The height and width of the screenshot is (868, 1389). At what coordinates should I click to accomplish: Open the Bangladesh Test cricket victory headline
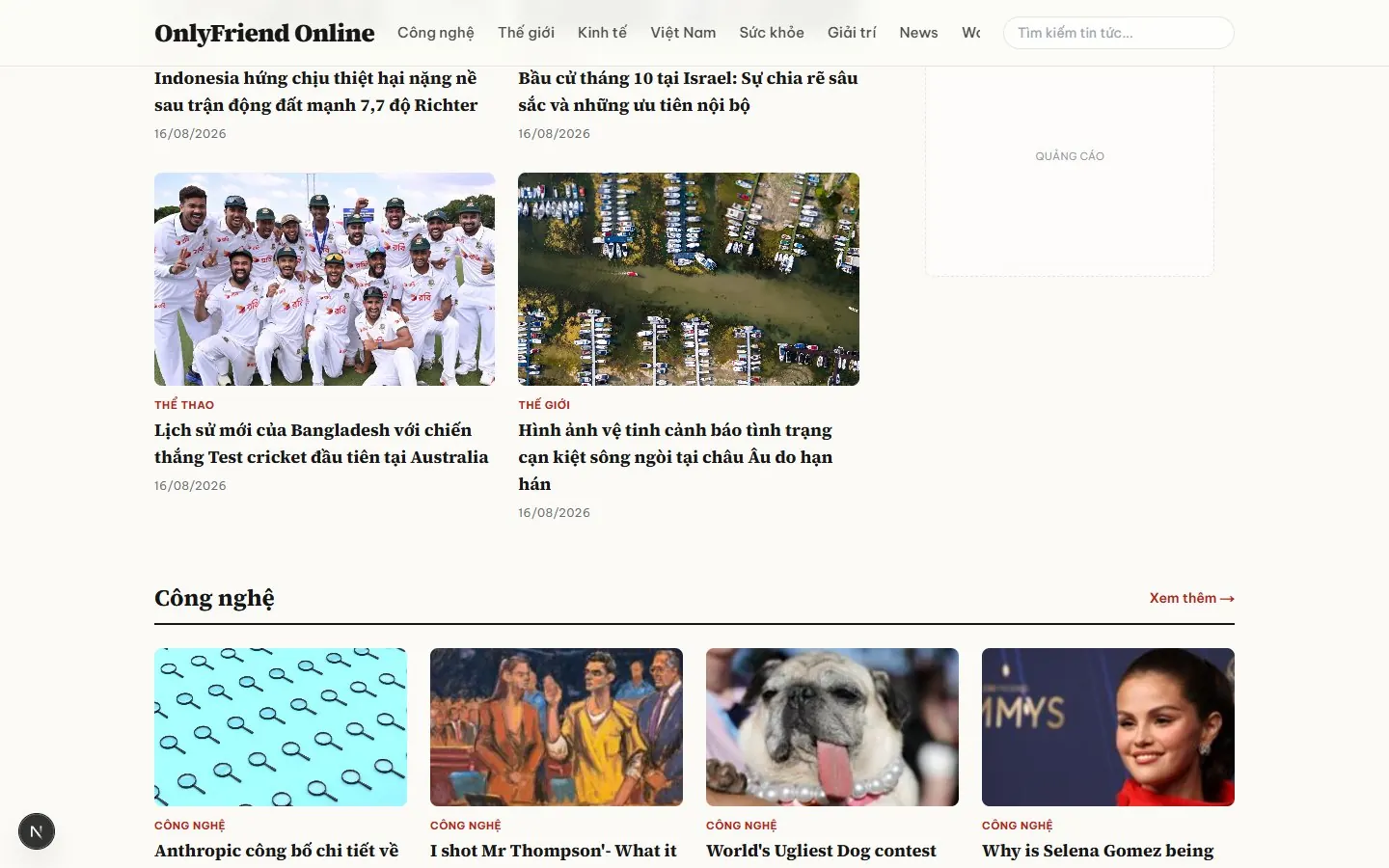pyautogui.click(x=321, y=444)
